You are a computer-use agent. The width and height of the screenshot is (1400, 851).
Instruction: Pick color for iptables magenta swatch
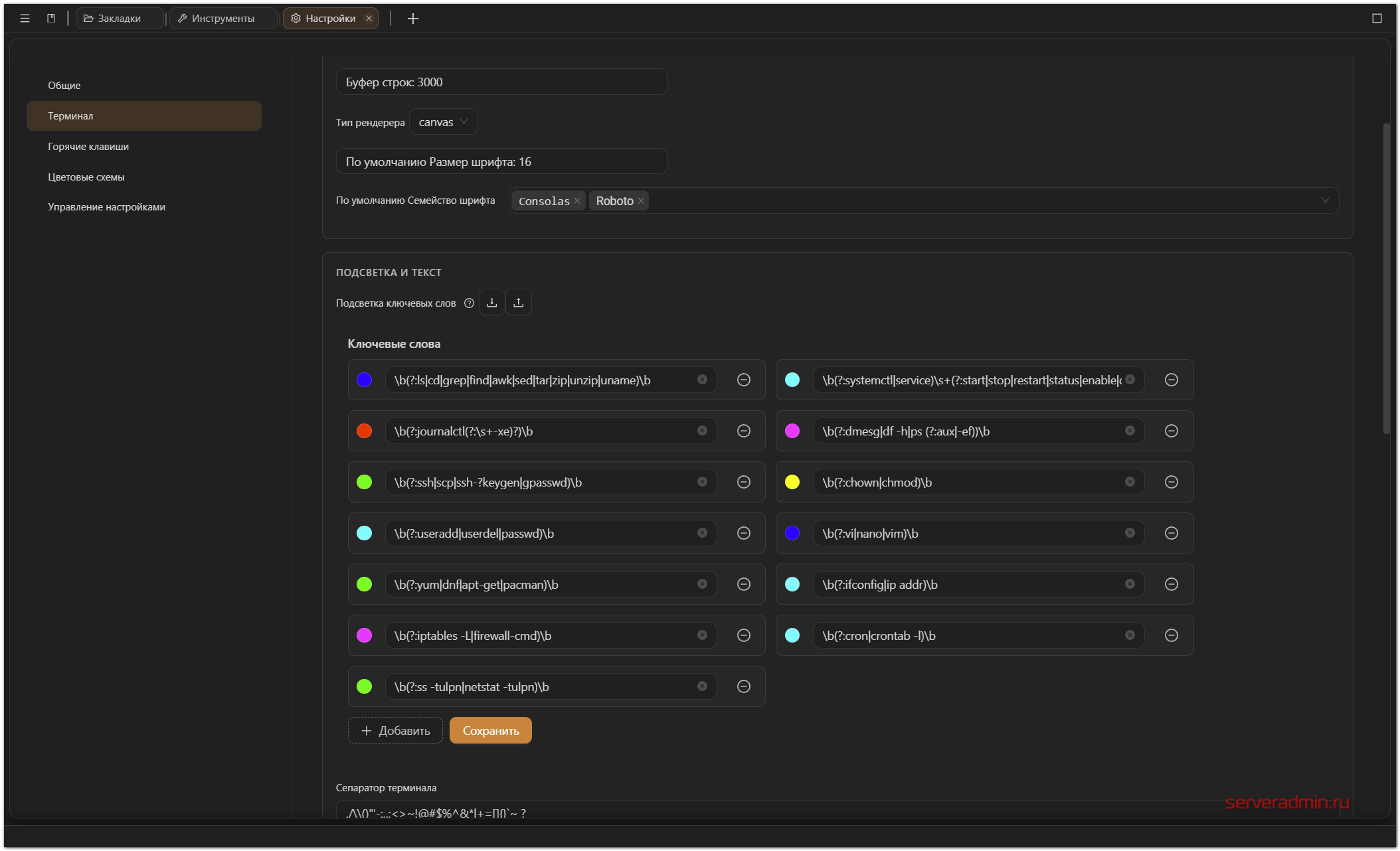(x=364, y=635)
